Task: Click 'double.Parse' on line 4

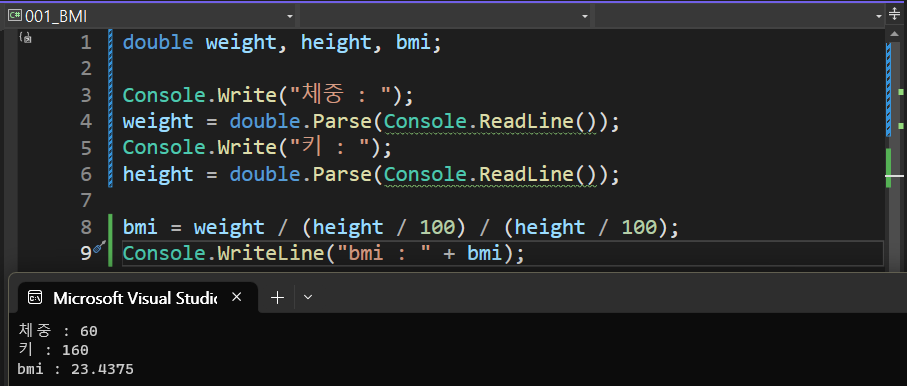Action: (300, 122)
